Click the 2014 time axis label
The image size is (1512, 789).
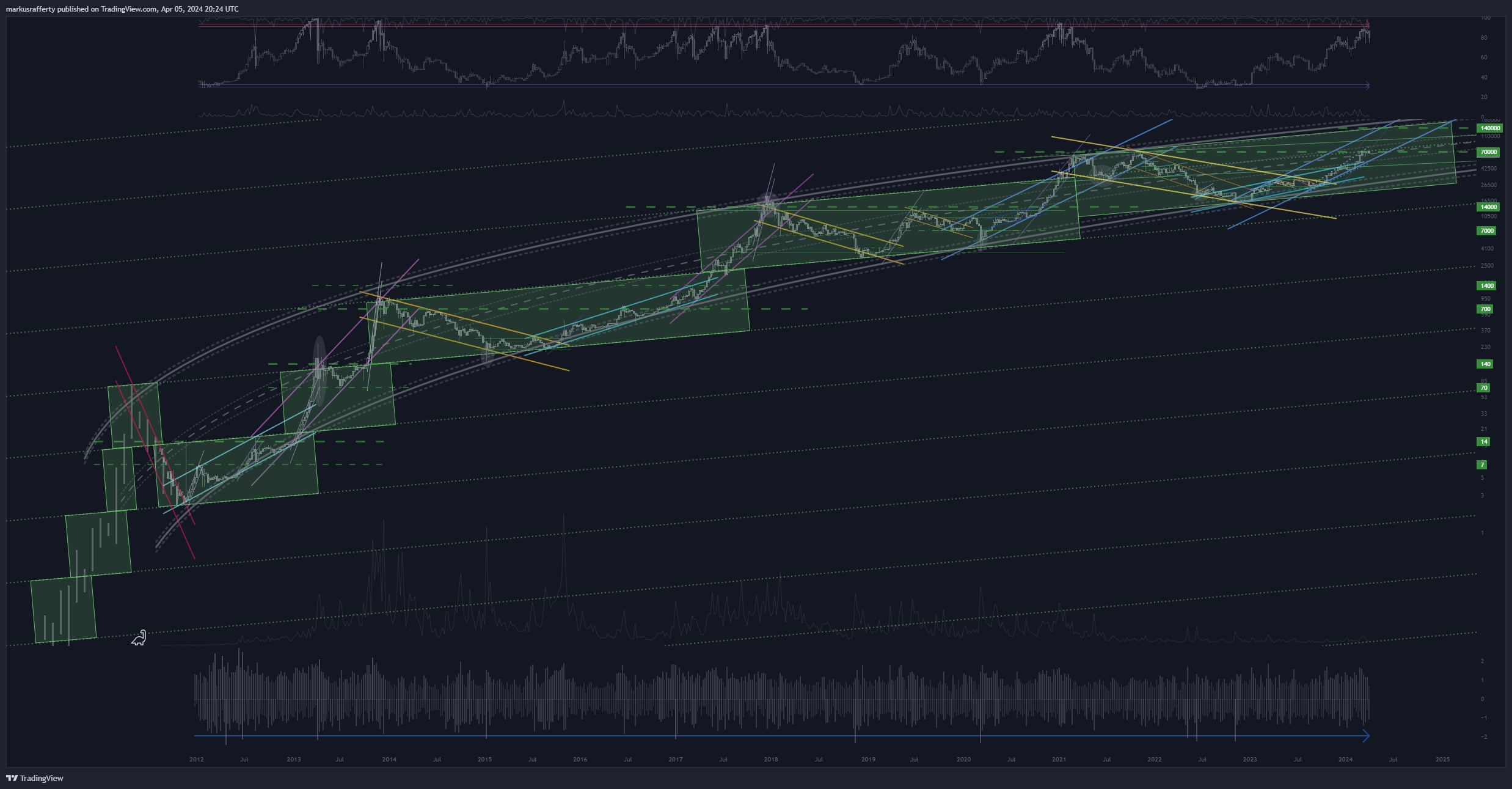pyautogui.click(x=389, y=760)
